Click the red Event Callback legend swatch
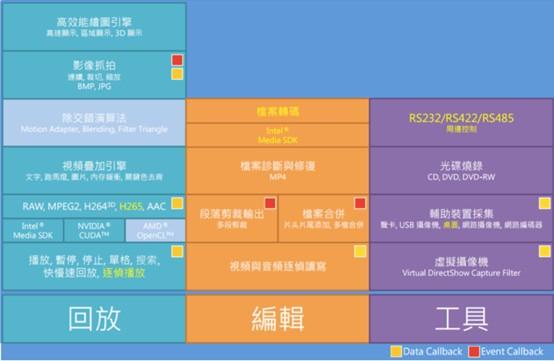This screenshot has width=554, height=361. tap(474, 351)
